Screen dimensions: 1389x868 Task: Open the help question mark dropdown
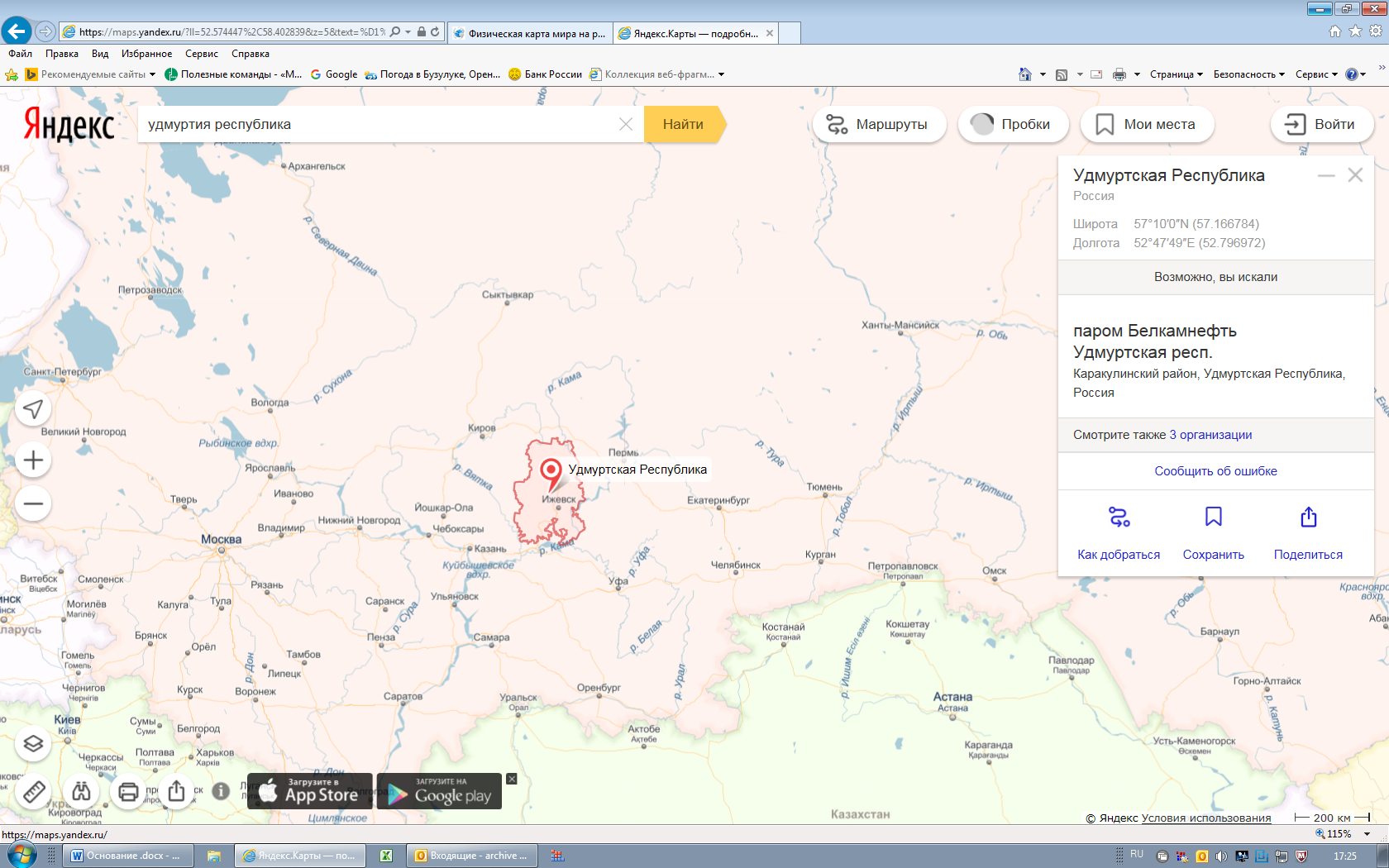click(1355, 74)
